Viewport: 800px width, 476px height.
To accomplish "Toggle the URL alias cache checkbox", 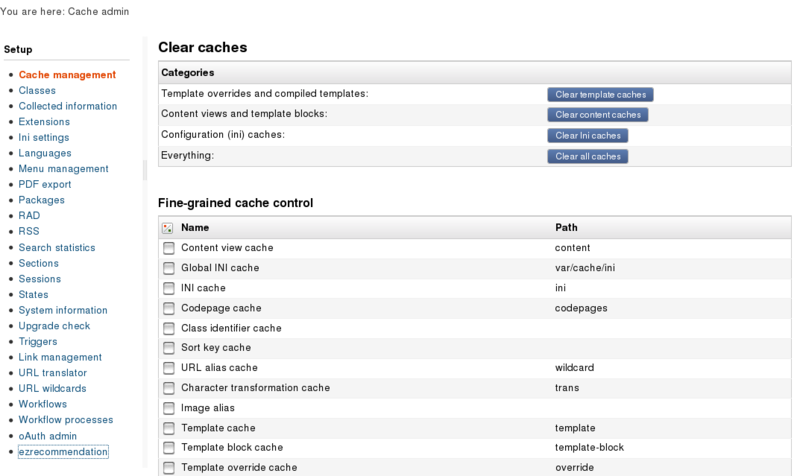I will click(x=168, y=368).
